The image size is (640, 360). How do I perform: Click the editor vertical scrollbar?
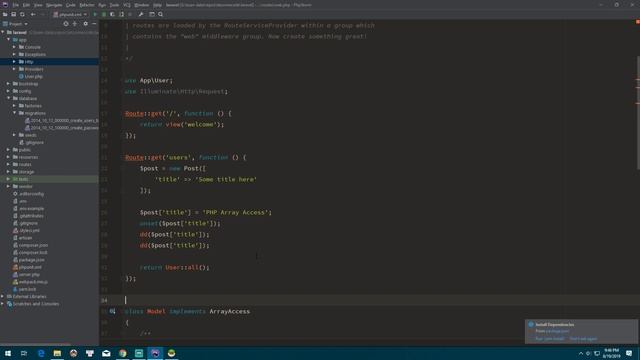point(638,113)
